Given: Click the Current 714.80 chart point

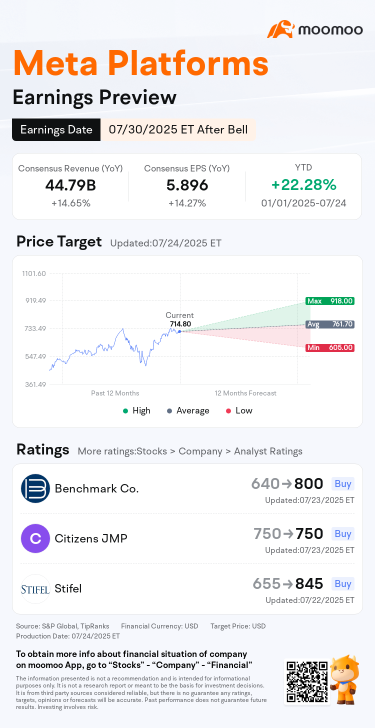Looking at the screenshot, I should pyautogui.click(x=180, y=331).
